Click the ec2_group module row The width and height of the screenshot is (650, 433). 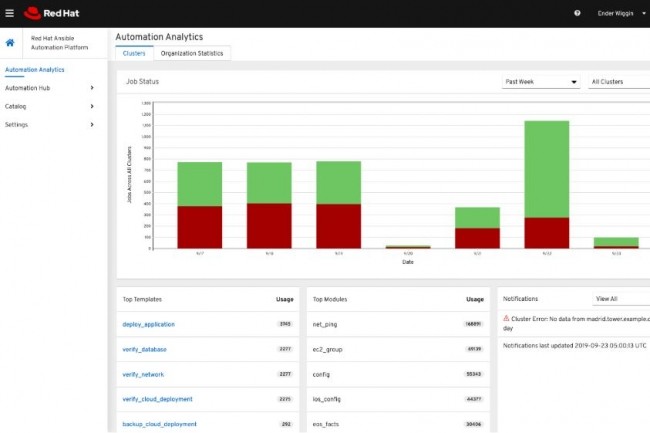pos(398,349)
